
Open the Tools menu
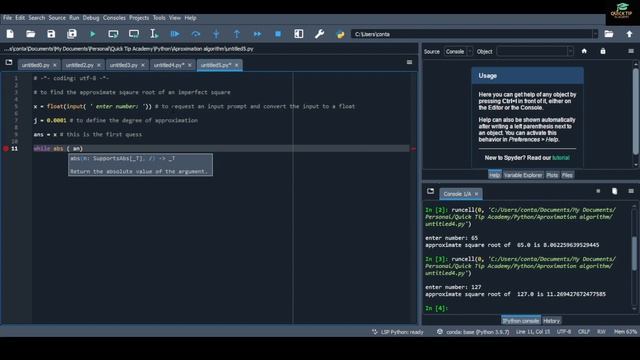[159, 18]
